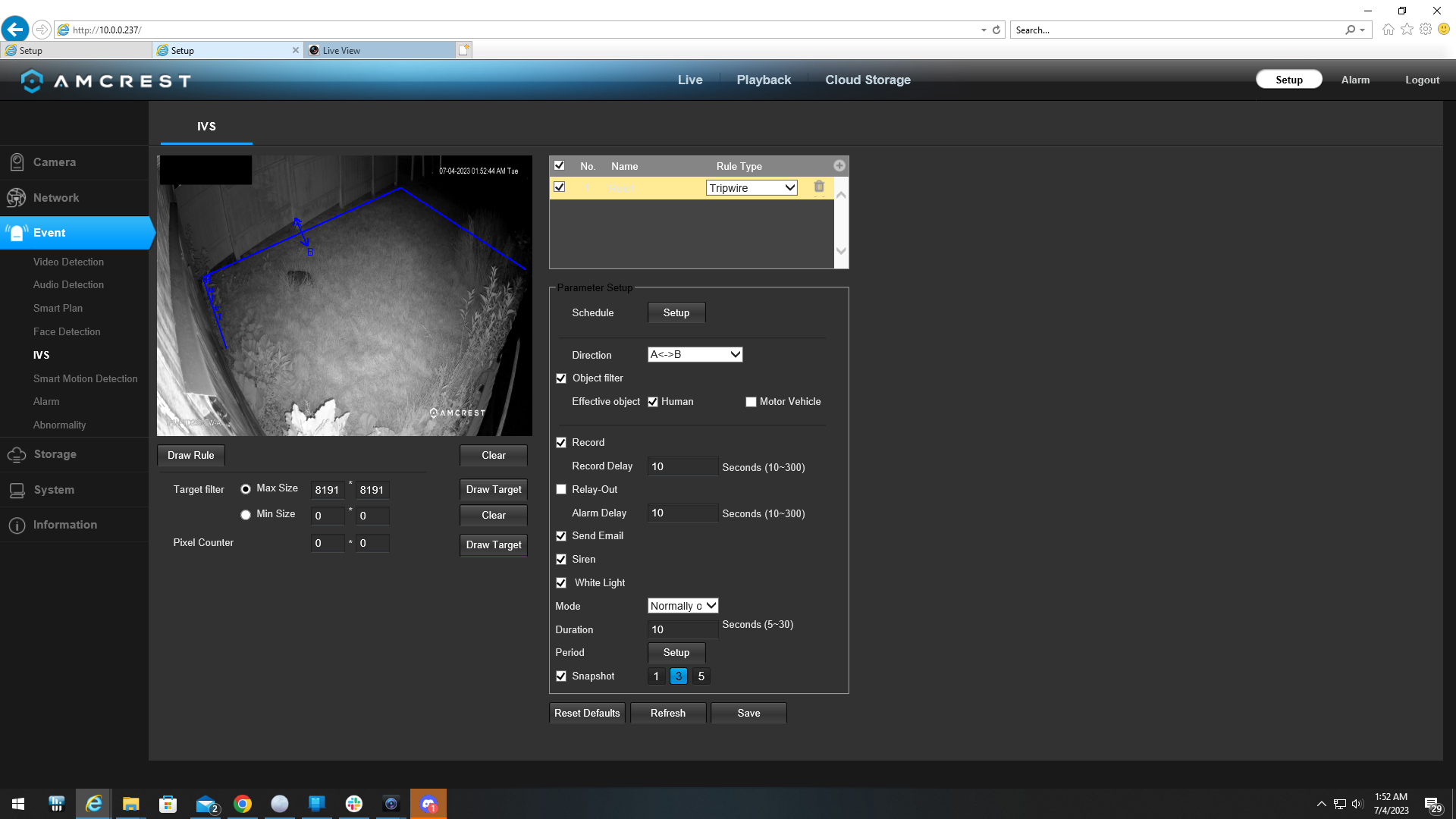The height and width of the screenshot is (819, 1456).
Task: Open the search provider dropdown arrow
Action: click(x=1363, y=30)
